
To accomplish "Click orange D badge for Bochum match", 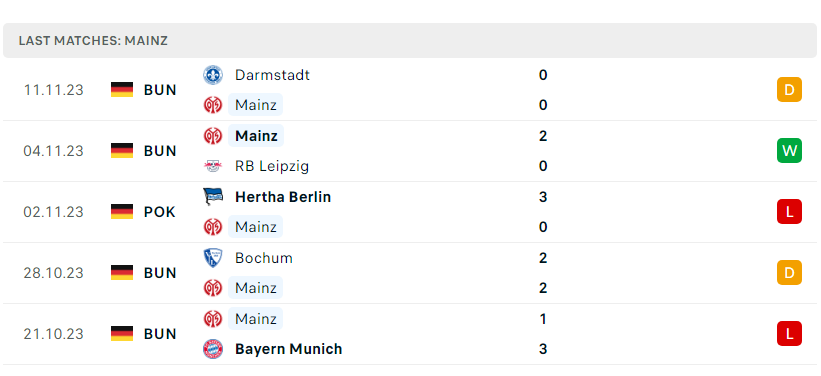I will click(789, 273).
